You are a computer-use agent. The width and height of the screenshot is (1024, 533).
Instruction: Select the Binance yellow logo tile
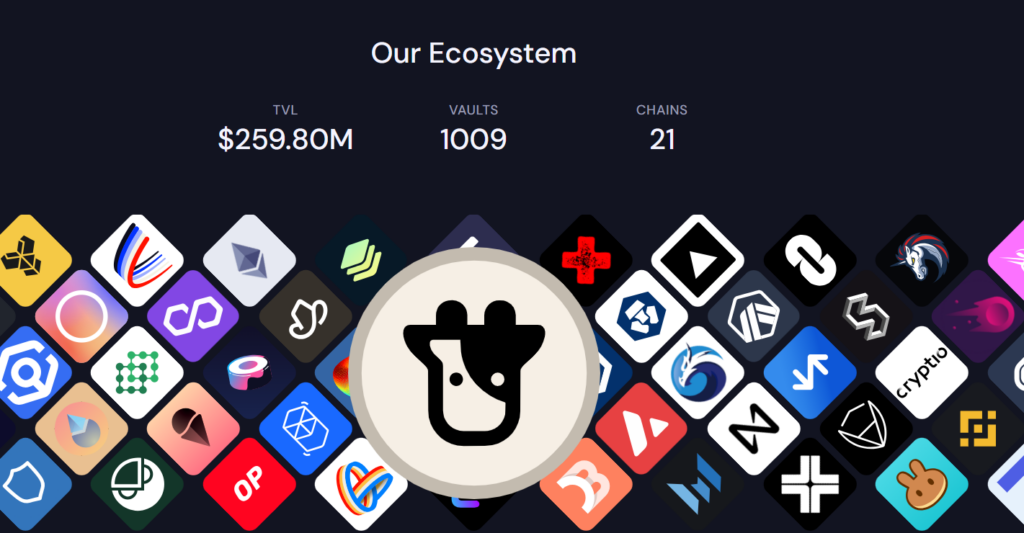pyautogui.click(x=978, y=428)
